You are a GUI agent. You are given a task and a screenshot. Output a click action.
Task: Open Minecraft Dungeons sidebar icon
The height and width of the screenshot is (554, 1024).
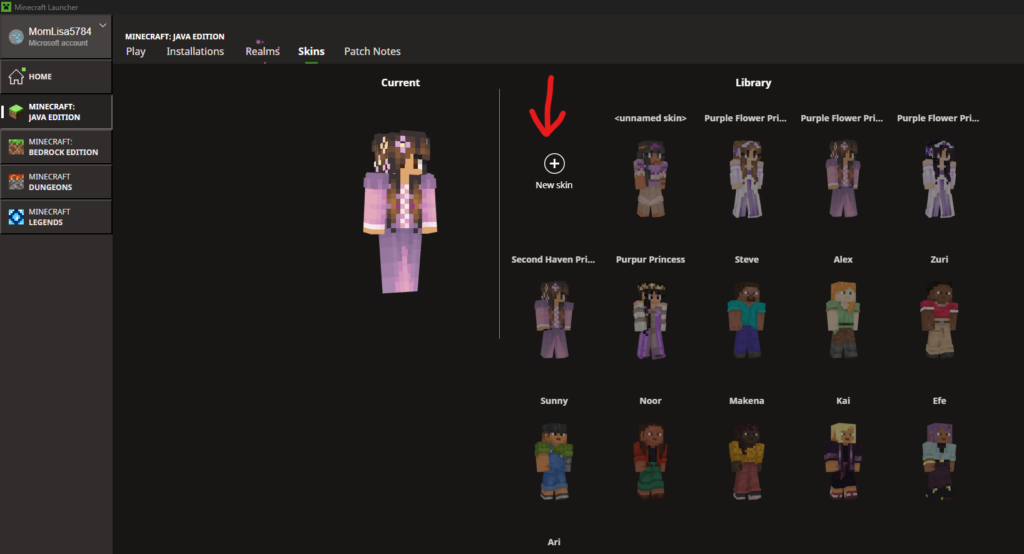coord(16,182)
